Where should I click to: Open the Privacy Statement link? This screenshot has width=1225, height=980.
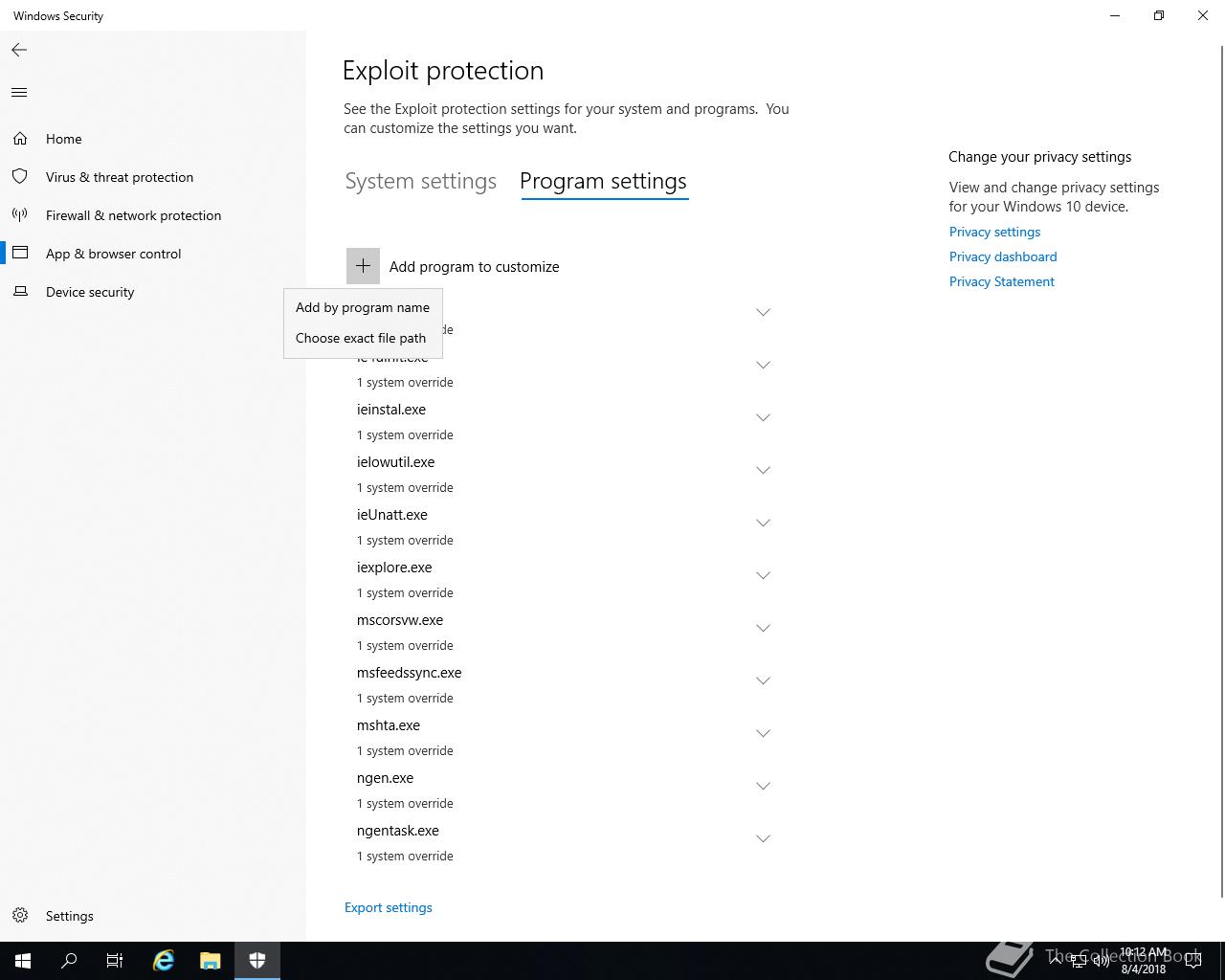click(x=1001, y=281)
